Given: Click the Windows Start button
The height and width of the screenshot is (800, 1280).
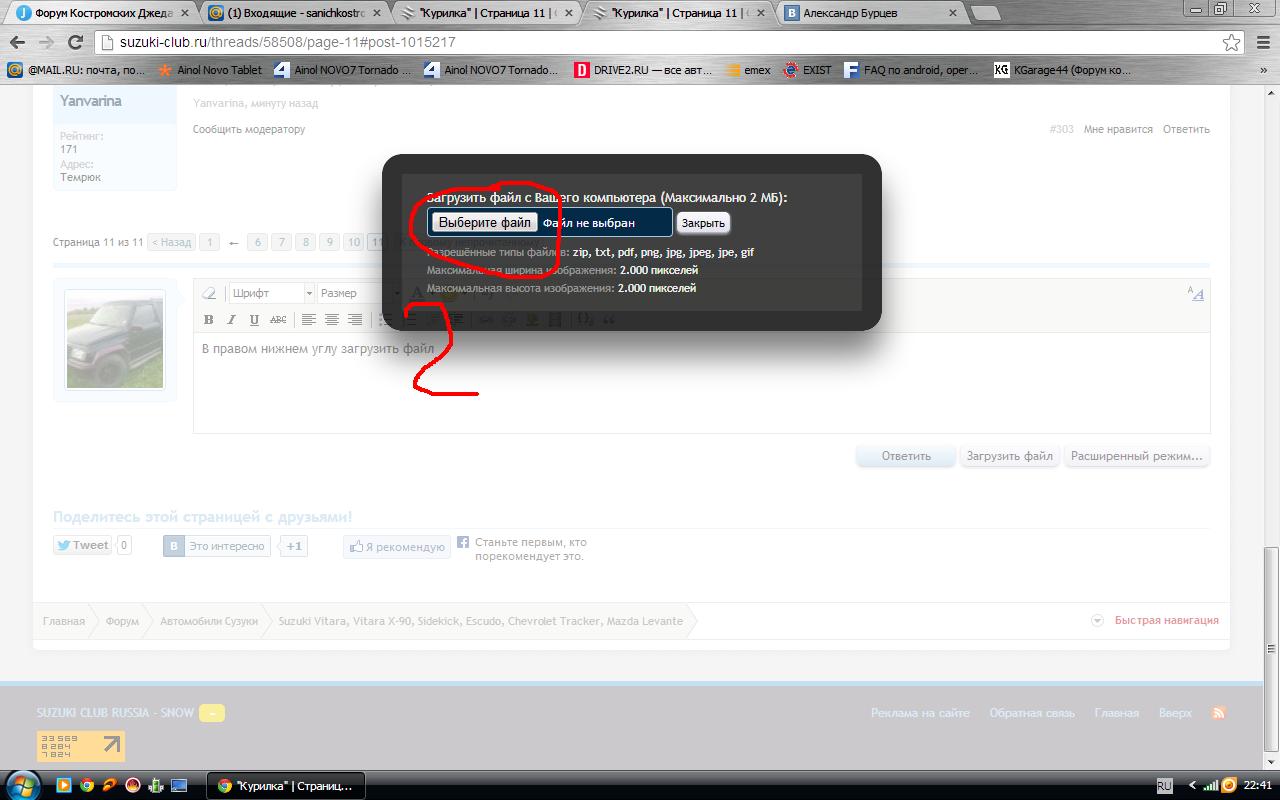Looking at the screenshot, I should pos(22,785).
